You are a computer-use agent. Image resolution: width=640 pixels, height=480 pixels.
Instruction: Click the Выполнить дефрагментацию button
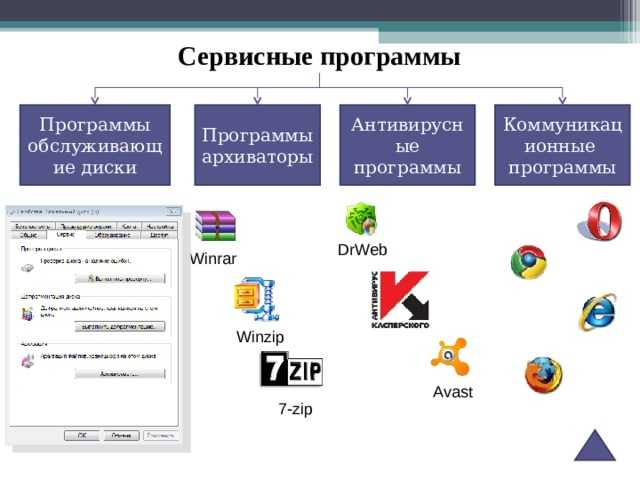[120, 327]
